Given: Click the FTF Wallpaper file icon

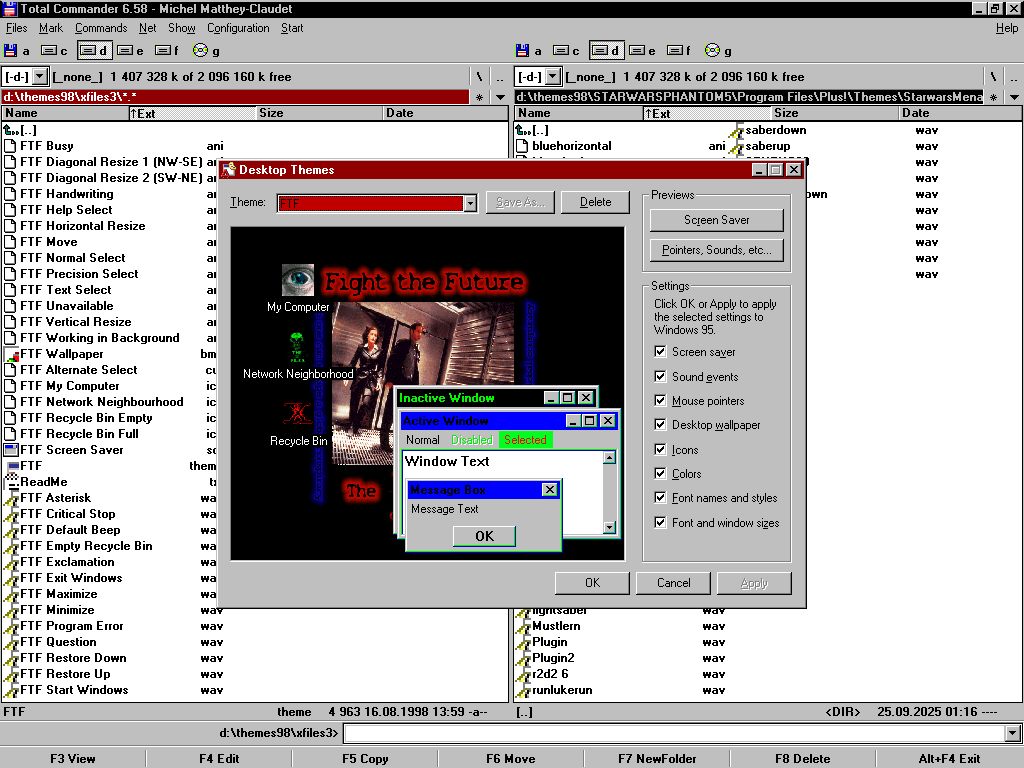Looking at the screenshot, I should (11, 354).
